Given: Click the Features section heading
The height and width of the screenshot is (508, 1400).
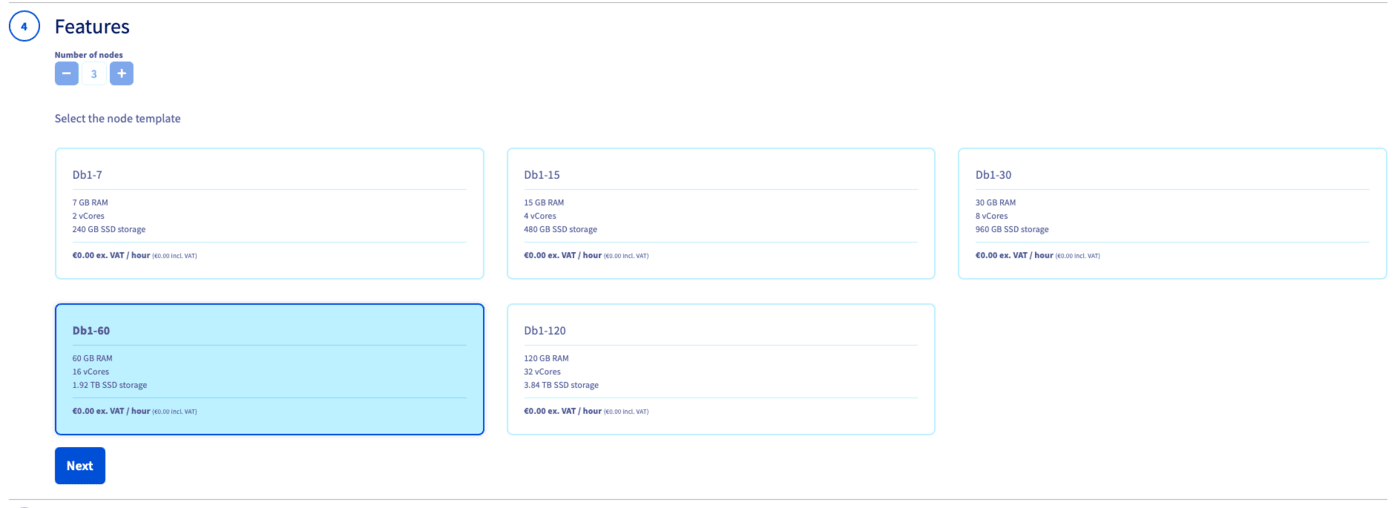Looking at the screenshot, I should (x=92, y=27).
